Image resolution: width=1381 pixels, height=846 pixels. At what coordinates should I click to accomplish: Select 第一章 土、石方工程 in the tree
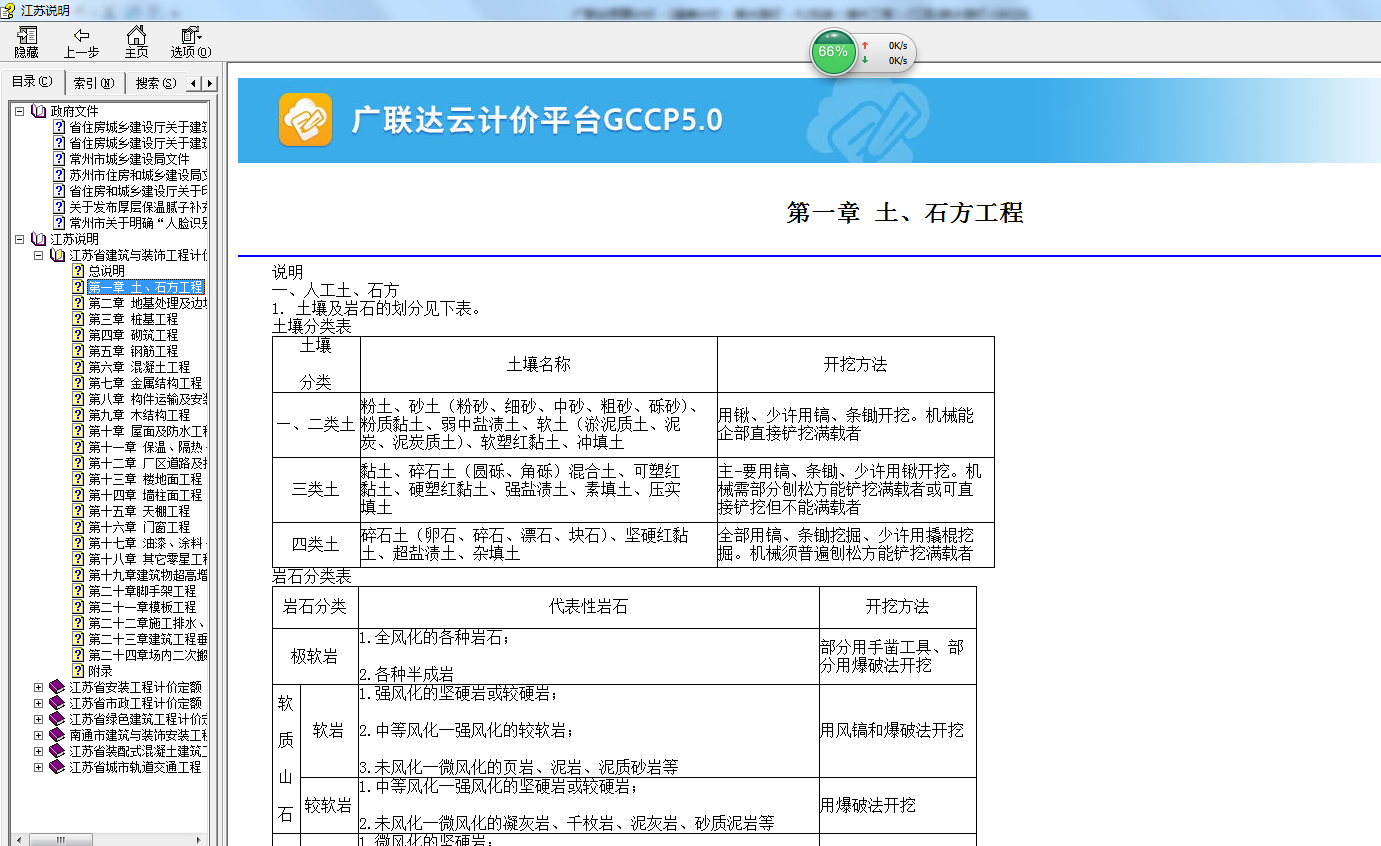point(146,287)
